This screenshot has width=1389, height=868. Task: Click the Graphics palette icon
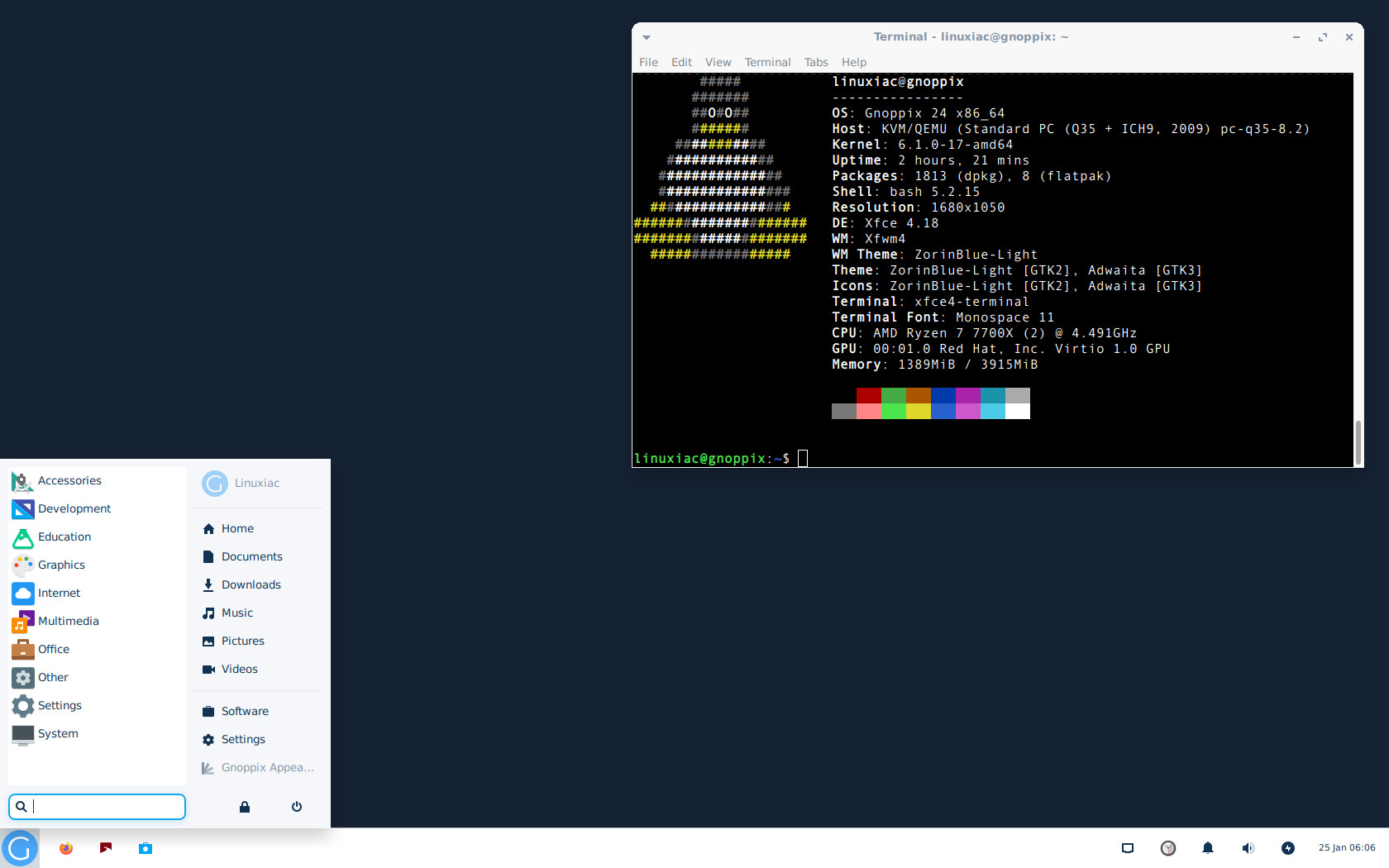point(22,565)
